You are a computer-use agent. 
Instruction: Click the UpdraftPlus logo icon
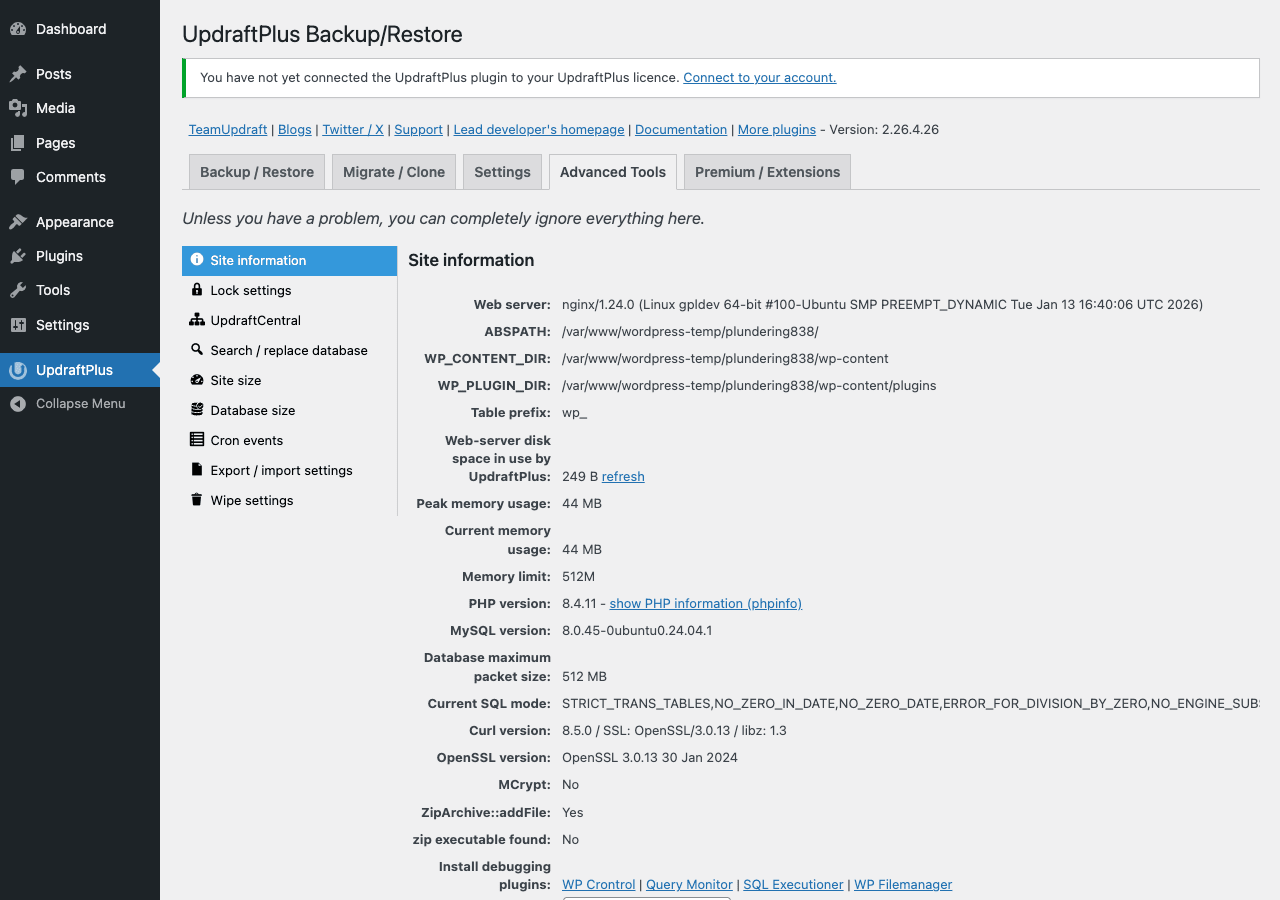(x=18, y=370)
